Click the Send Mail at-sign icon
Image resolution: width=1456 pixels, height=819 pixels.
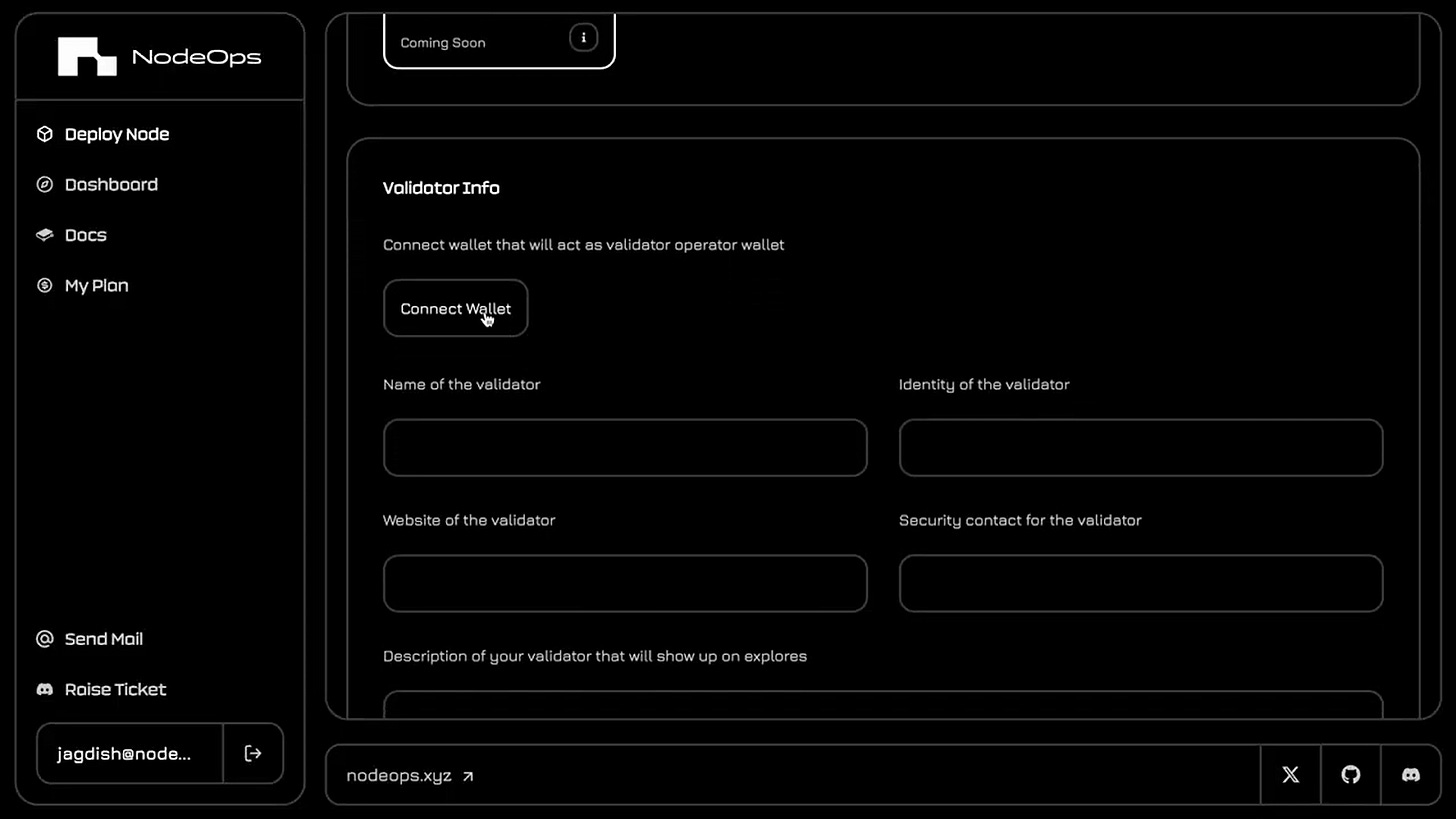(x=44, y=639)
